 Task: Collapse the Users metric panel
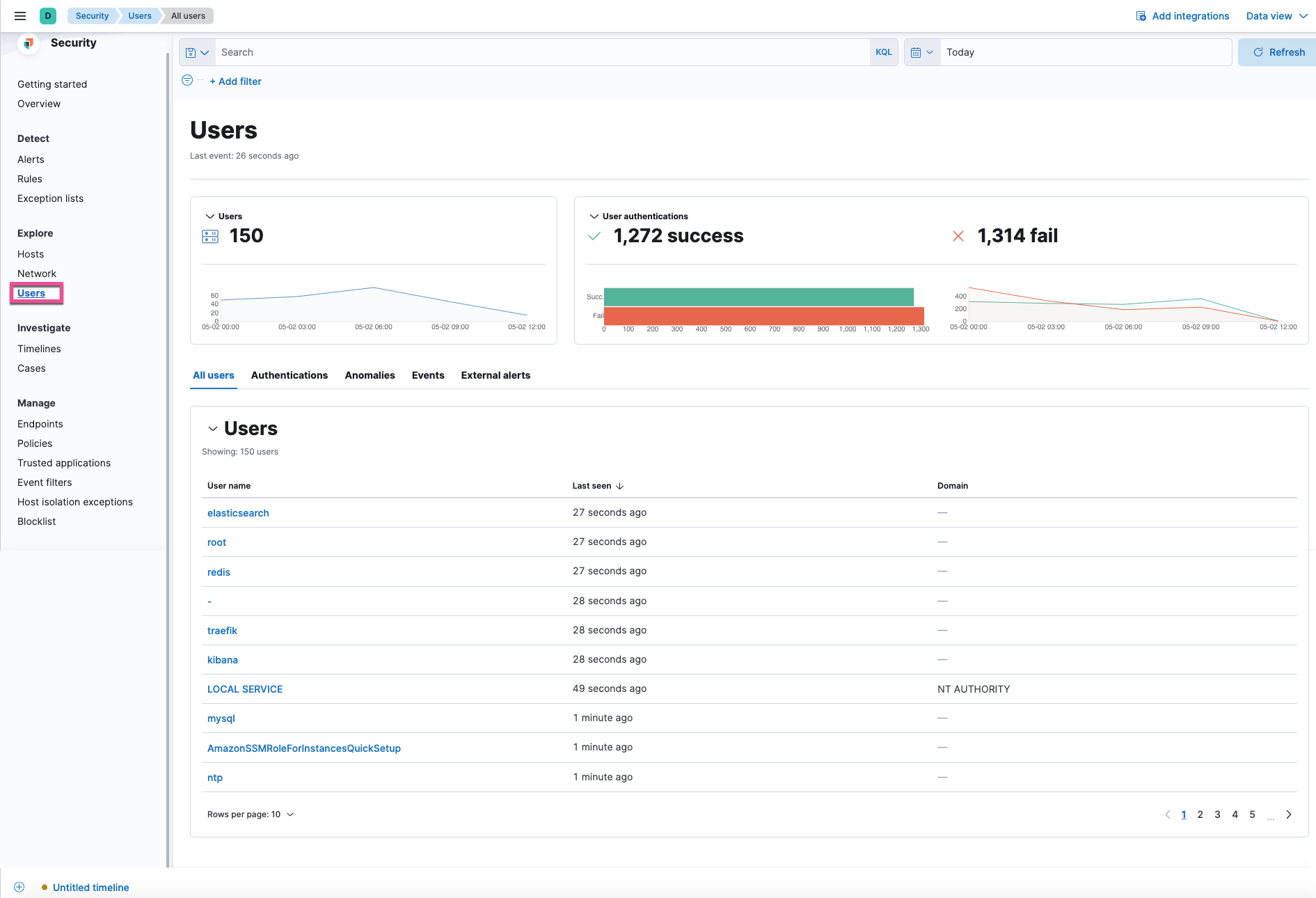[211, 216]
